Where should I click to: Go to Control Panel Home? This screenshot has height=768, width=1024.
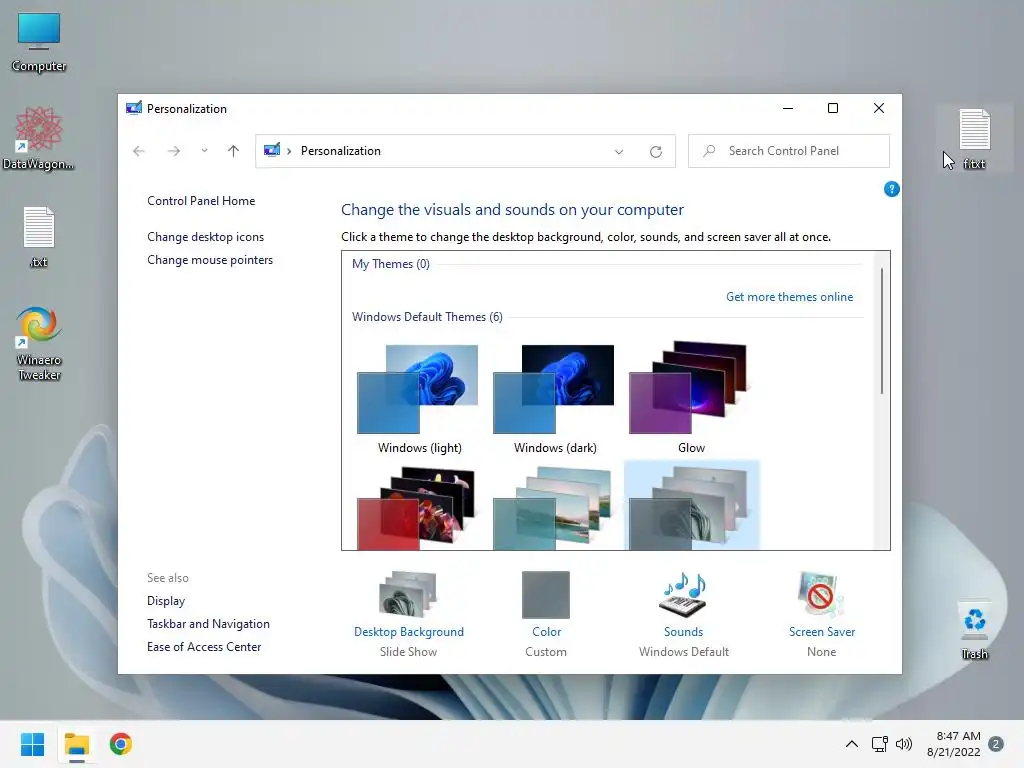[x=201, y=201]
